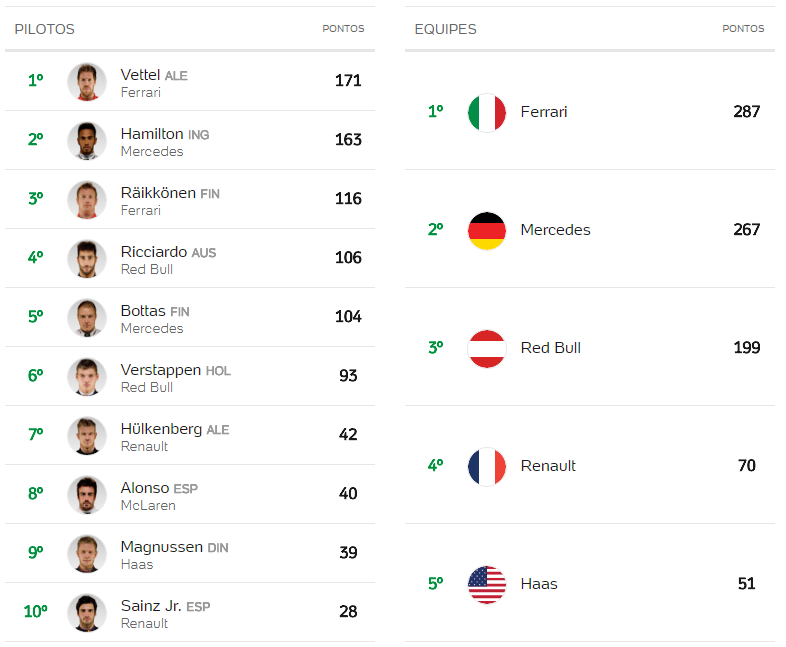Click the Italian flag icon next to Ferrari
786x647 pixels.
click(x=486, y=112)
